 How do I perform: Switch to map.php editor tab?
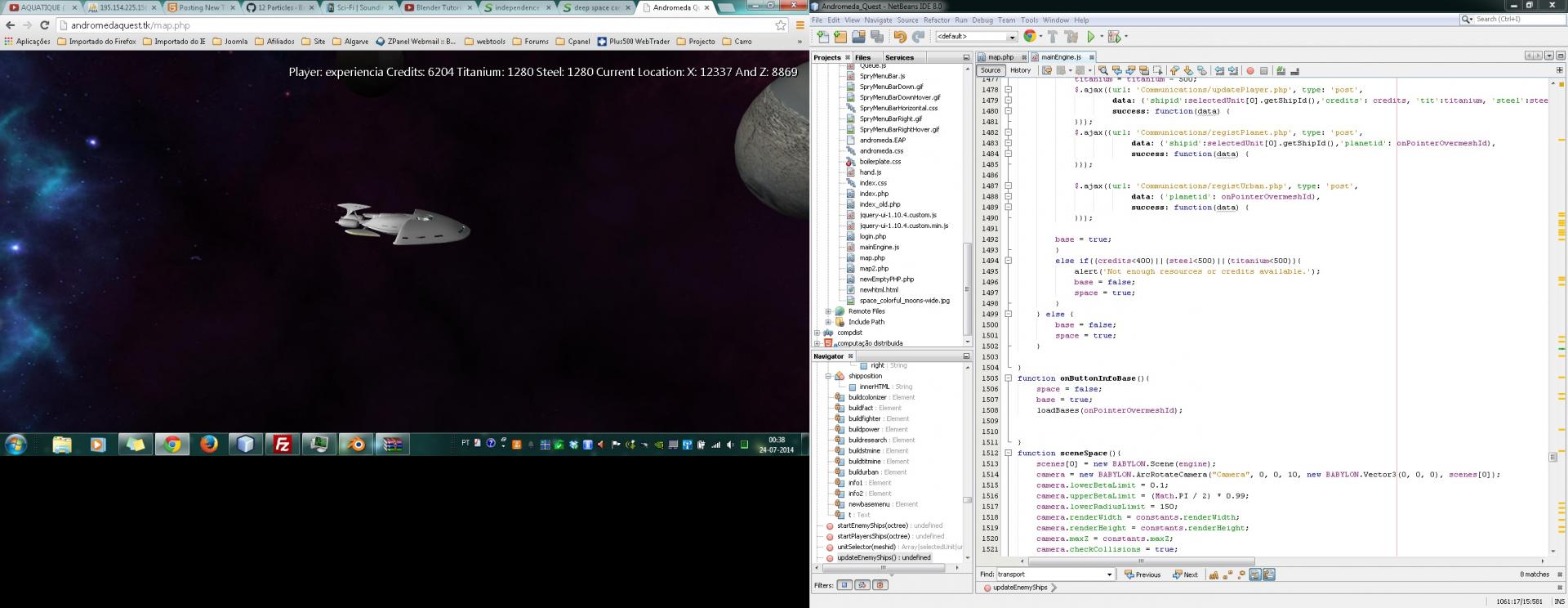coord(1000,57)
